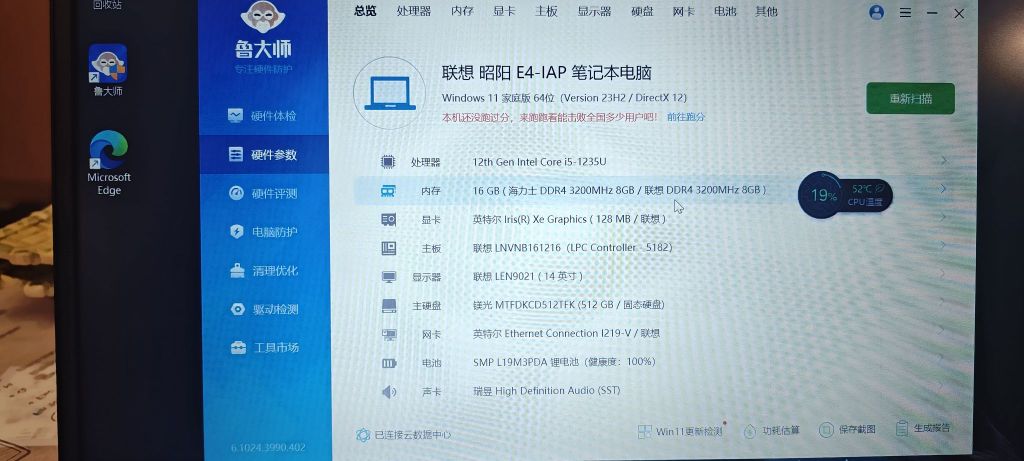The image size is (1024, 461).
Task: Click 英特尔 Iris(R) Xe Graphics text
Action: 530,219
